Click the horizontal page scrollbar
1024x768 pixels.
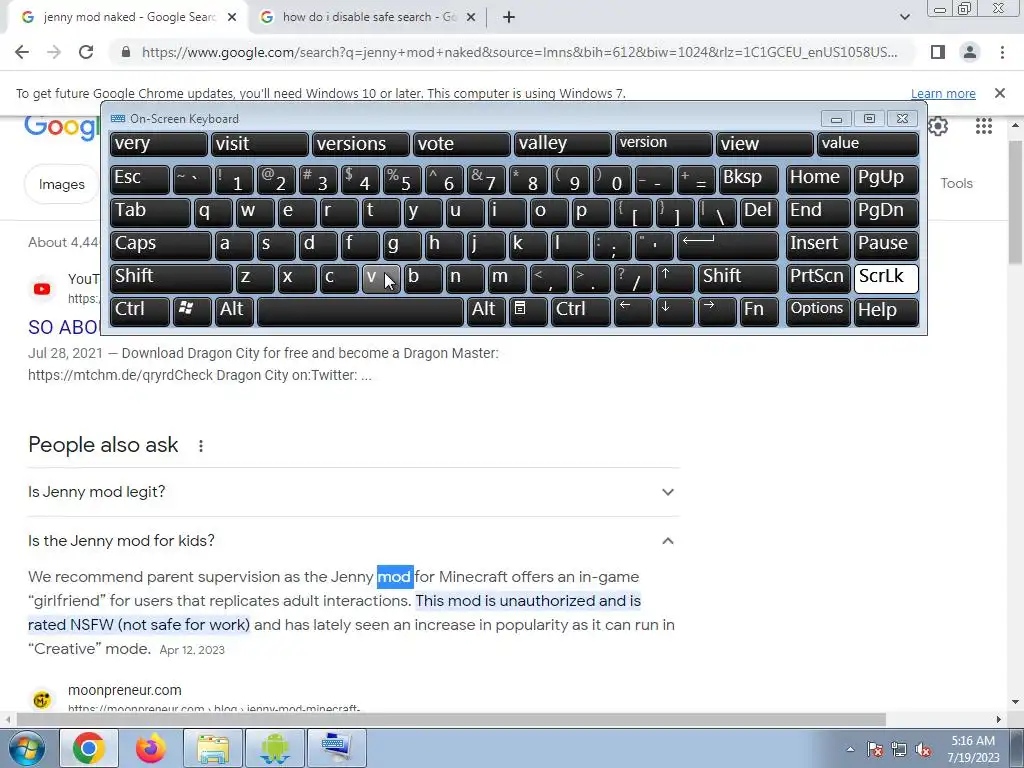click(451, 719)
